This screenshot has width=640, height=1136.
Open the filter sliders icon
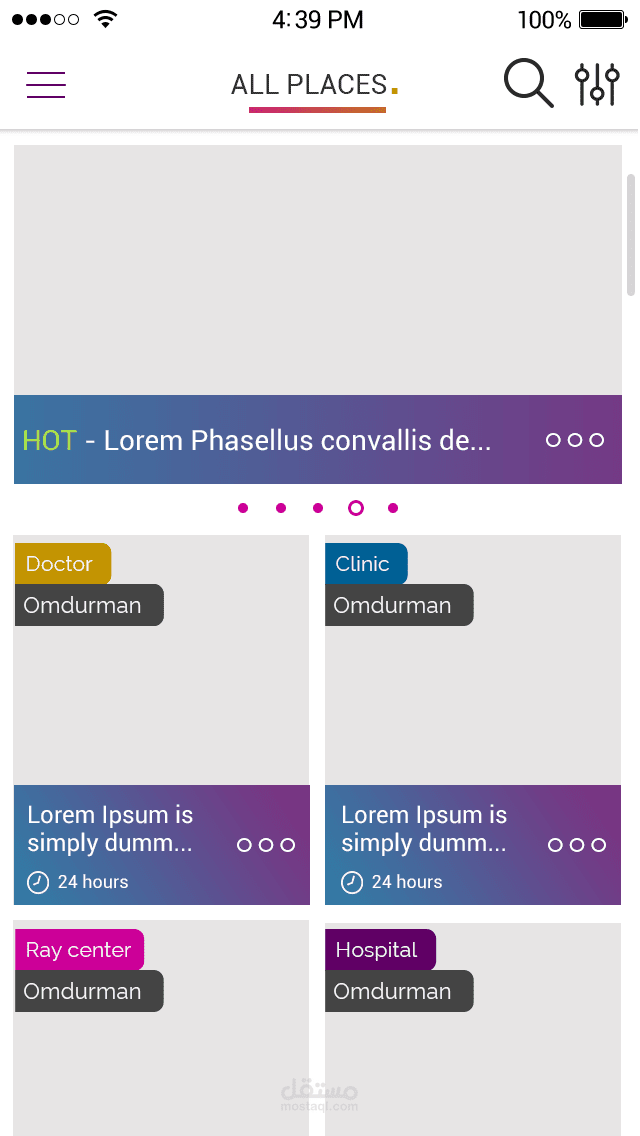(x=597, y=84)
